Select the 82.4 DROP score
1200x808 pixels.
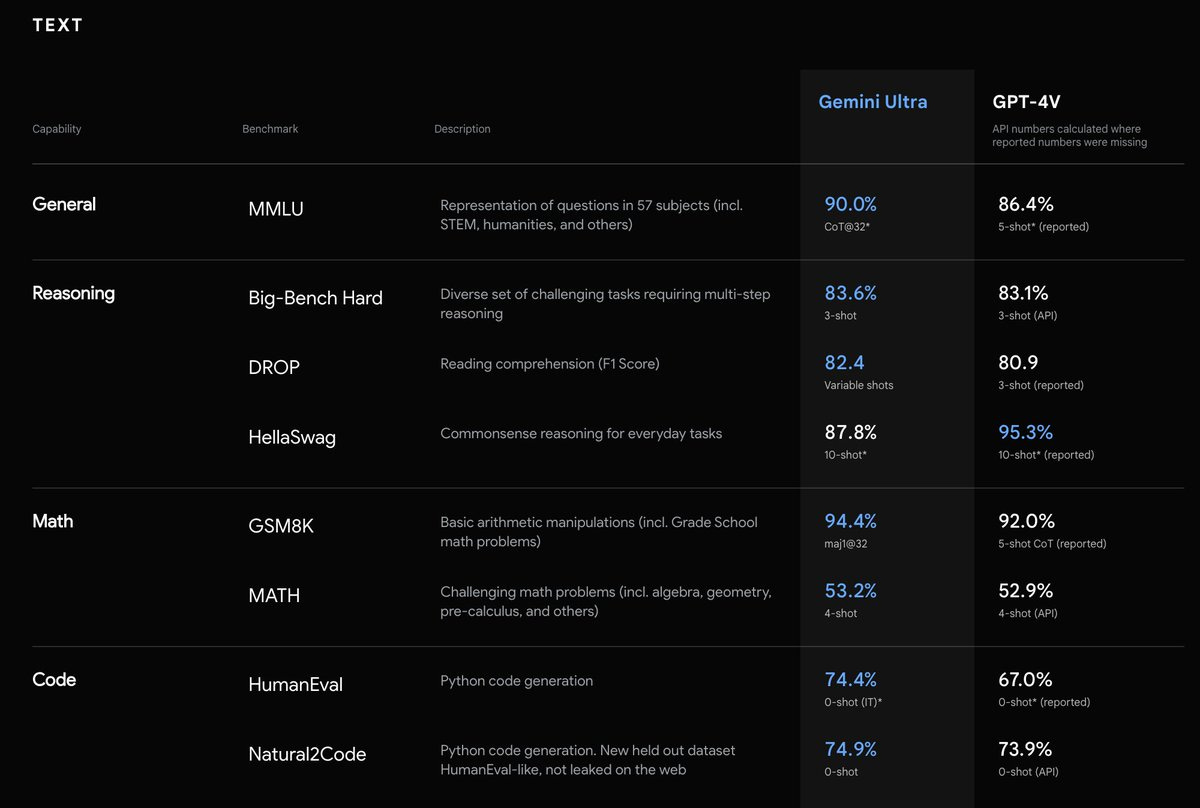pos(844,362)
